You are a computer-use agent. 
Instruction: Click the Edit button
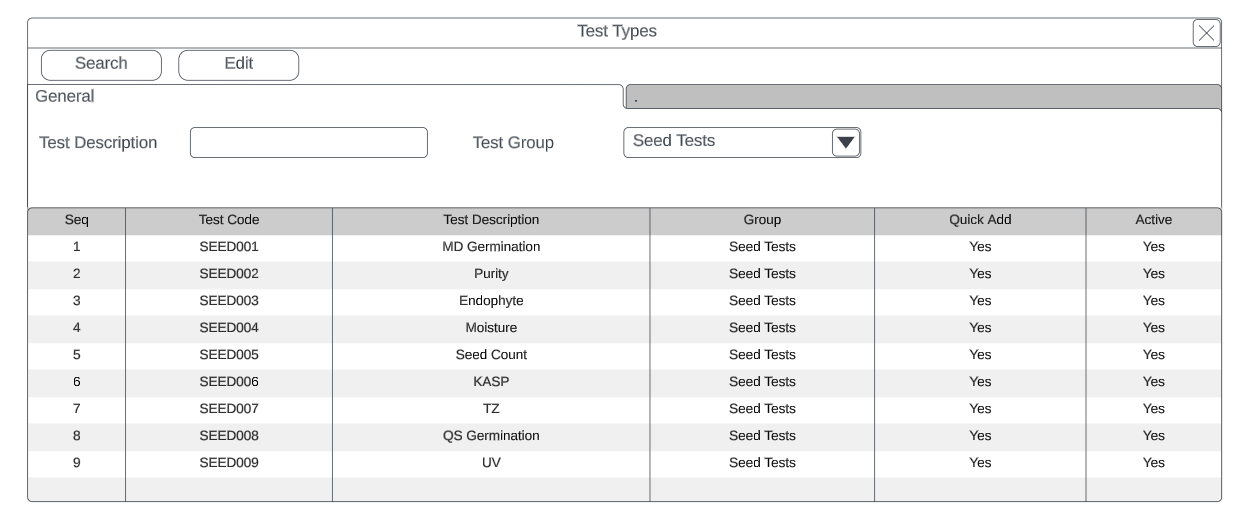tap(238, 64)
